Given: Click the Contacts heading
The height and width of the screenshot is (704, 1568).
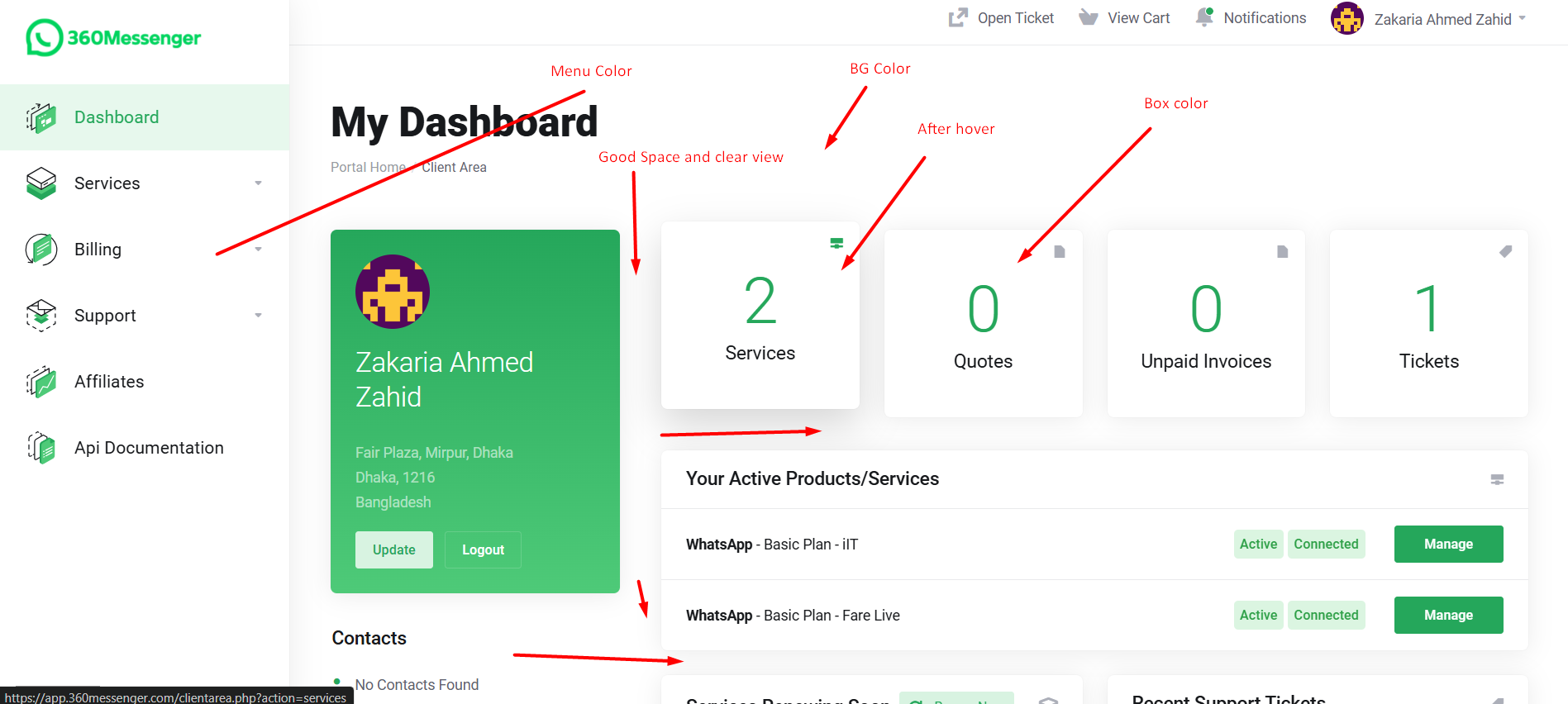Looking at the screenshot, I should 369,638.
